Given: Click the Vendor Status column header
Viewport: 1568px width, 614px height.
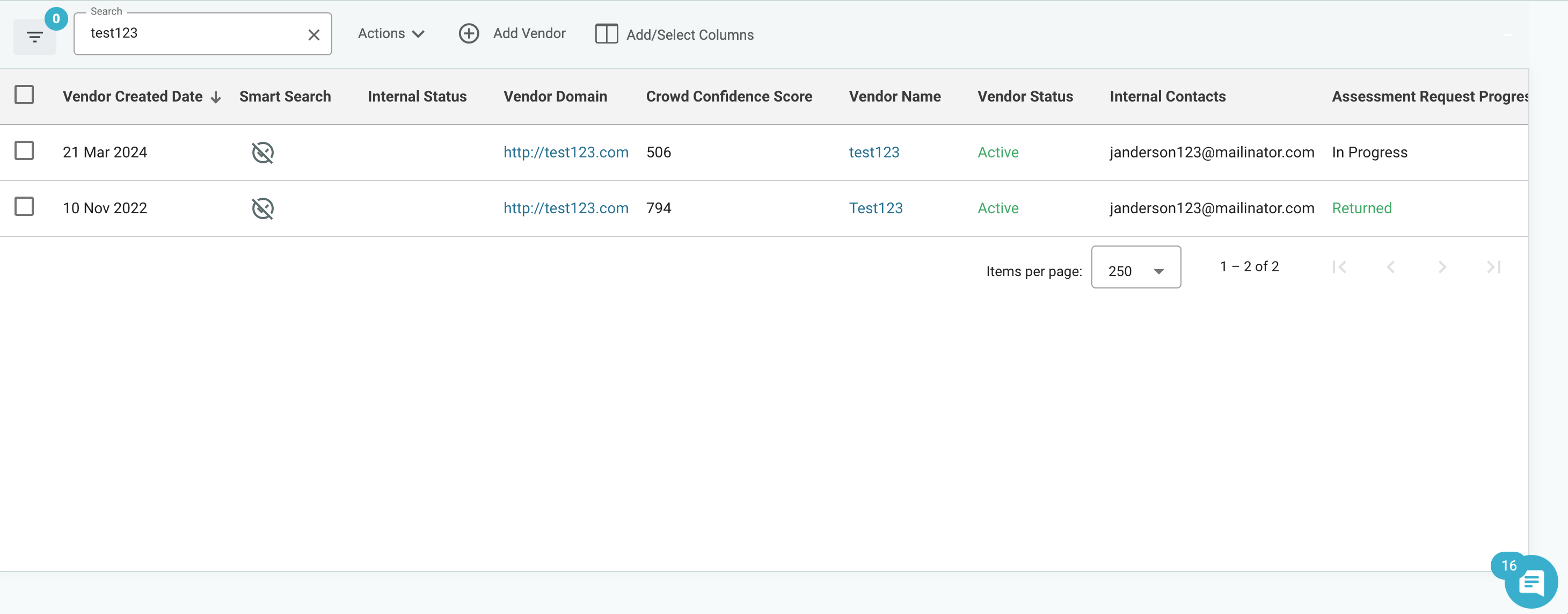Looking at the screenshot, I should click(x=1025, y=96).
